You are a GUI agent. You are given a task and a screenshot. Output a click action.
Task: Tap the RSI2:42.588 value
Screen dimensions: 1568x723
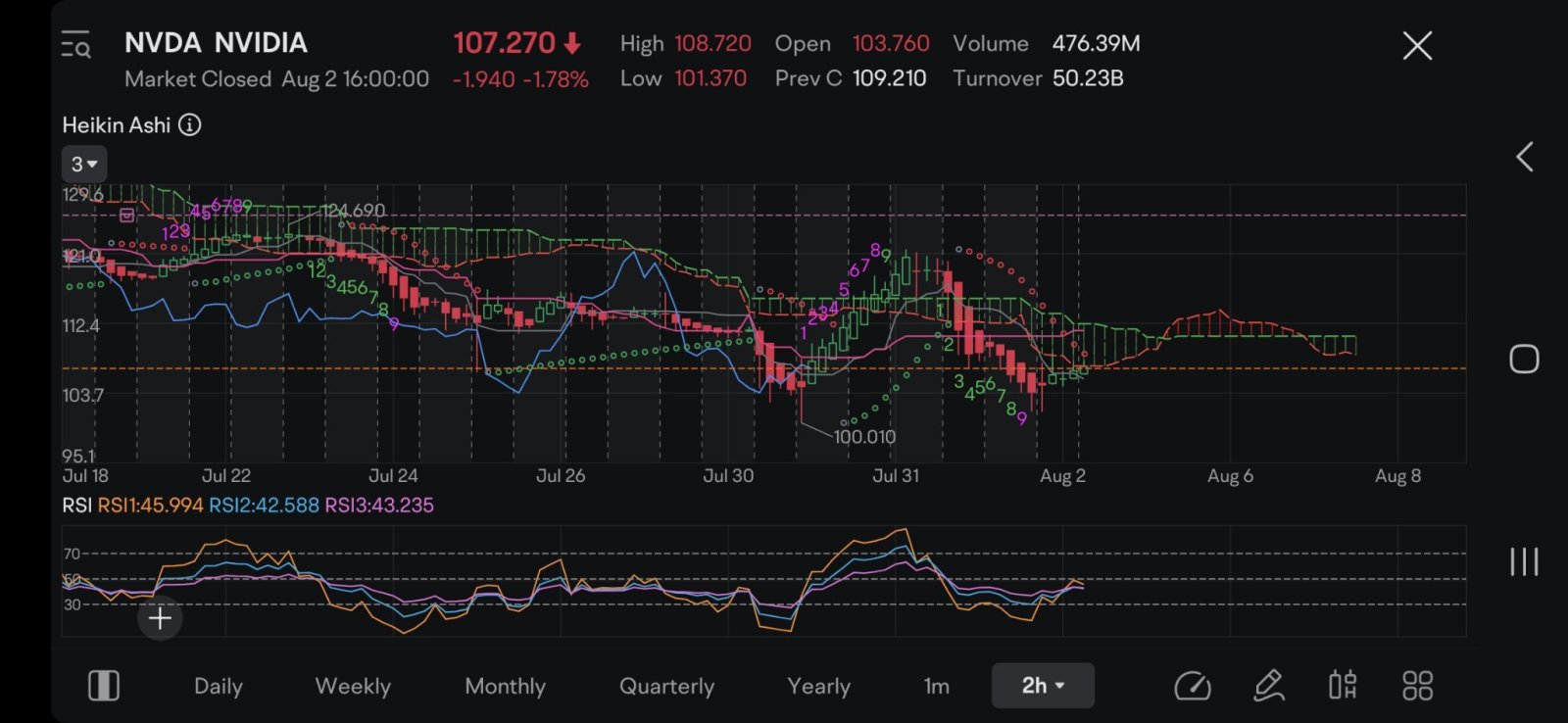click(264, 506)
